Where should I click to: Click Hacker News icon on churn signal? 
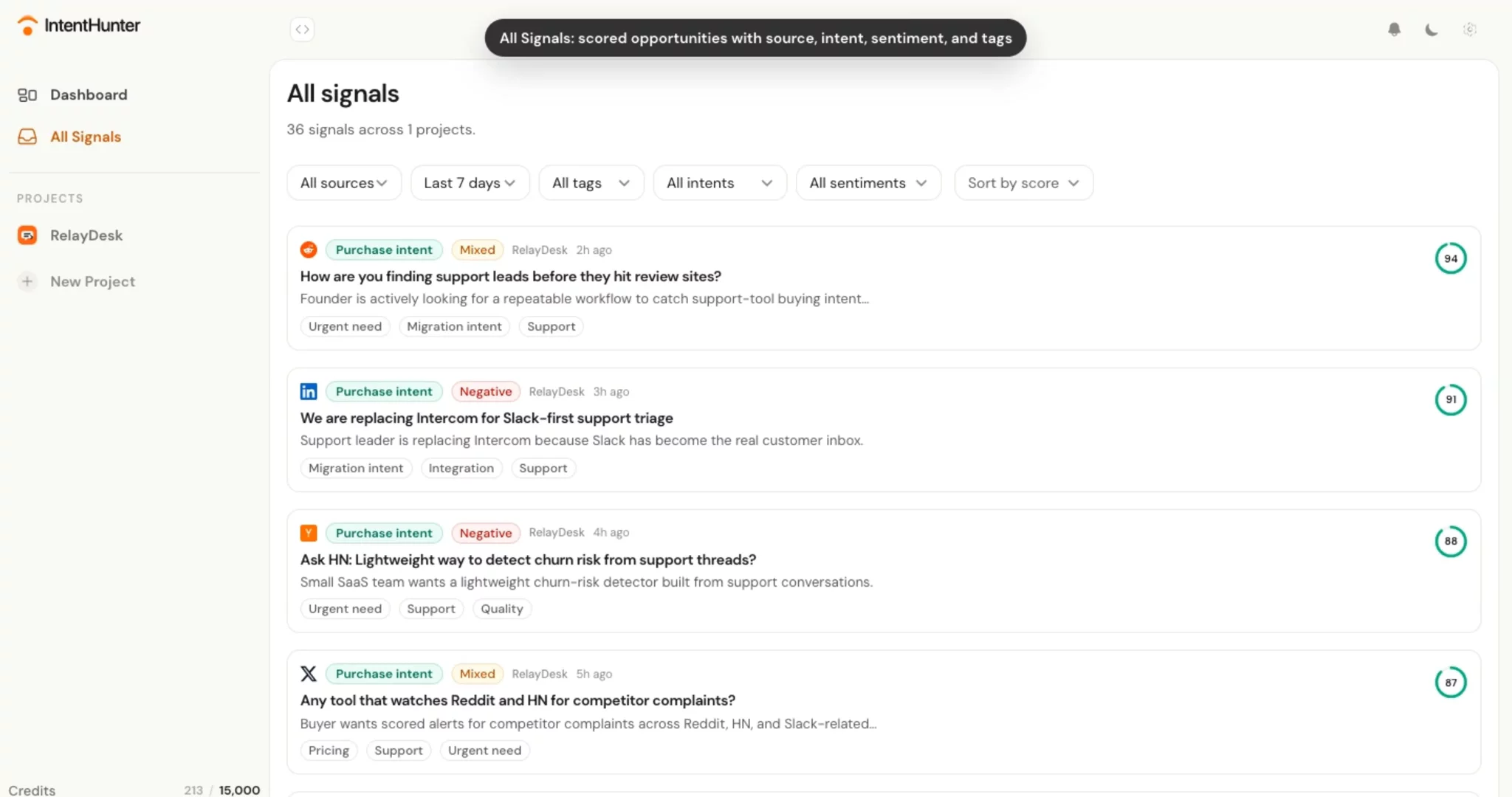point(309,533)
